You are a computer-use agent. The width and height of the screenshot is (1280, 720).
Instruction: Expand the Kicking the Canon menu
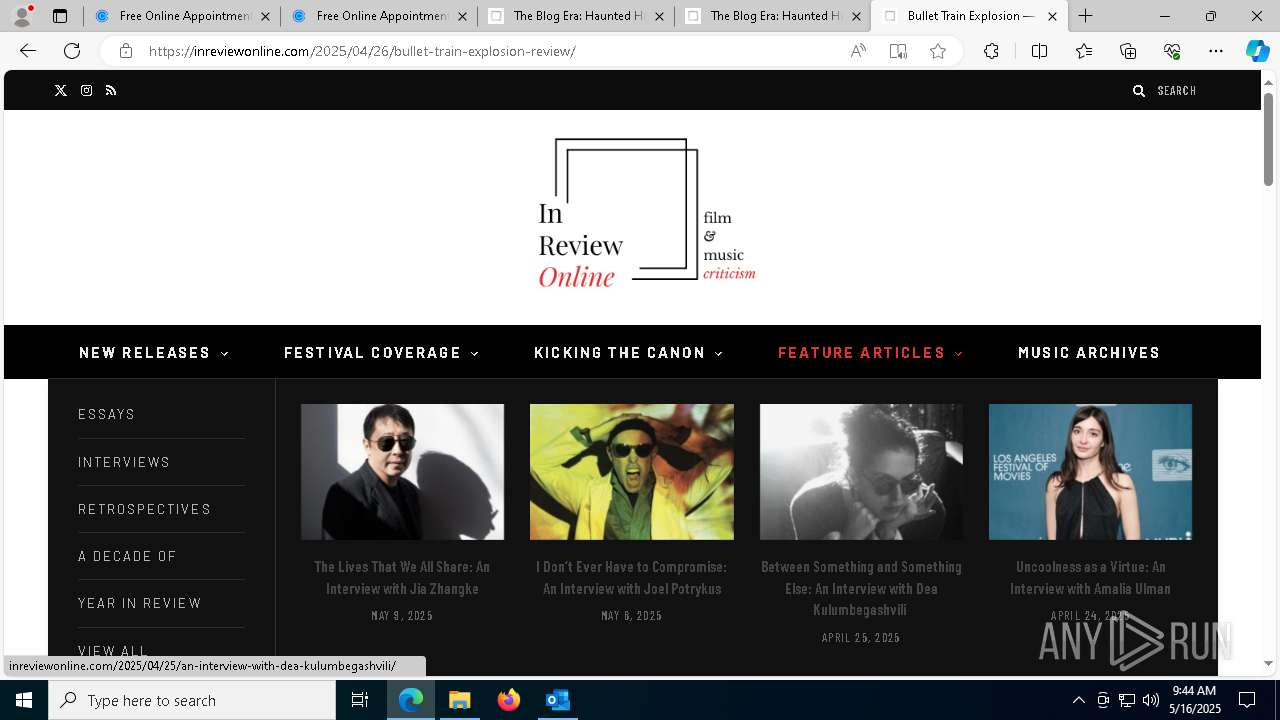tap(629, 353)
